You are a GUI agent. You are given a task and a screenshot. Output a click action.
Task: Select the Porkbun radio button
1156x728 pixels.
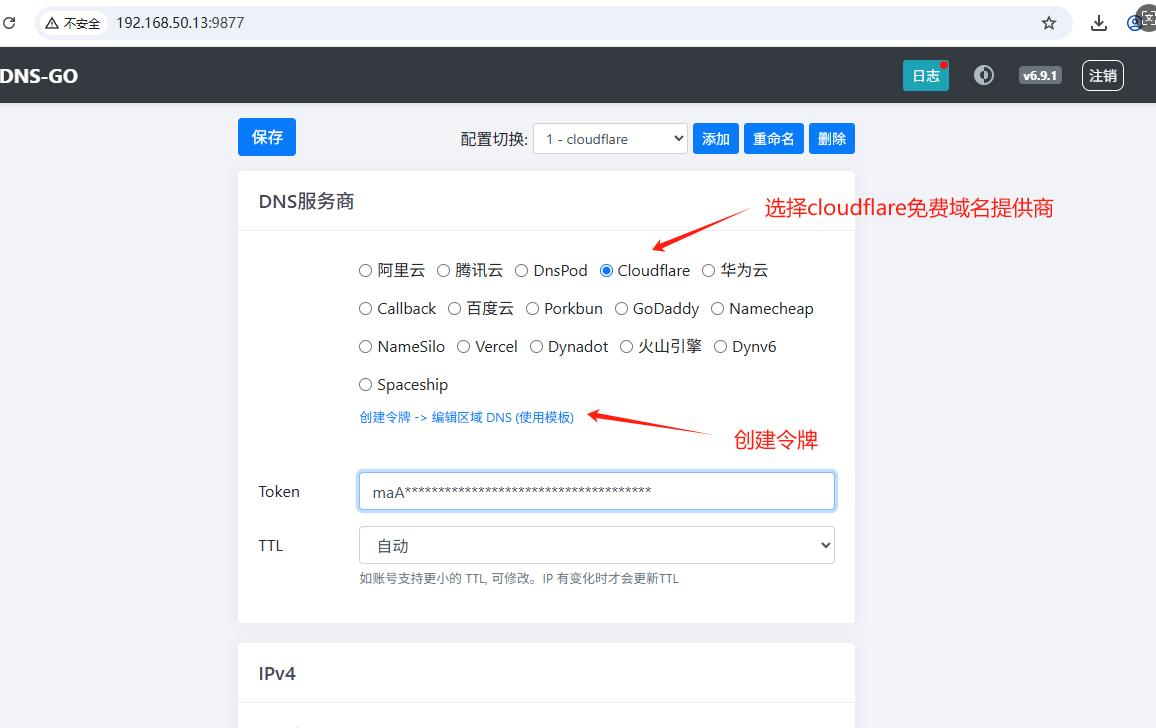[x=532, y=308]
